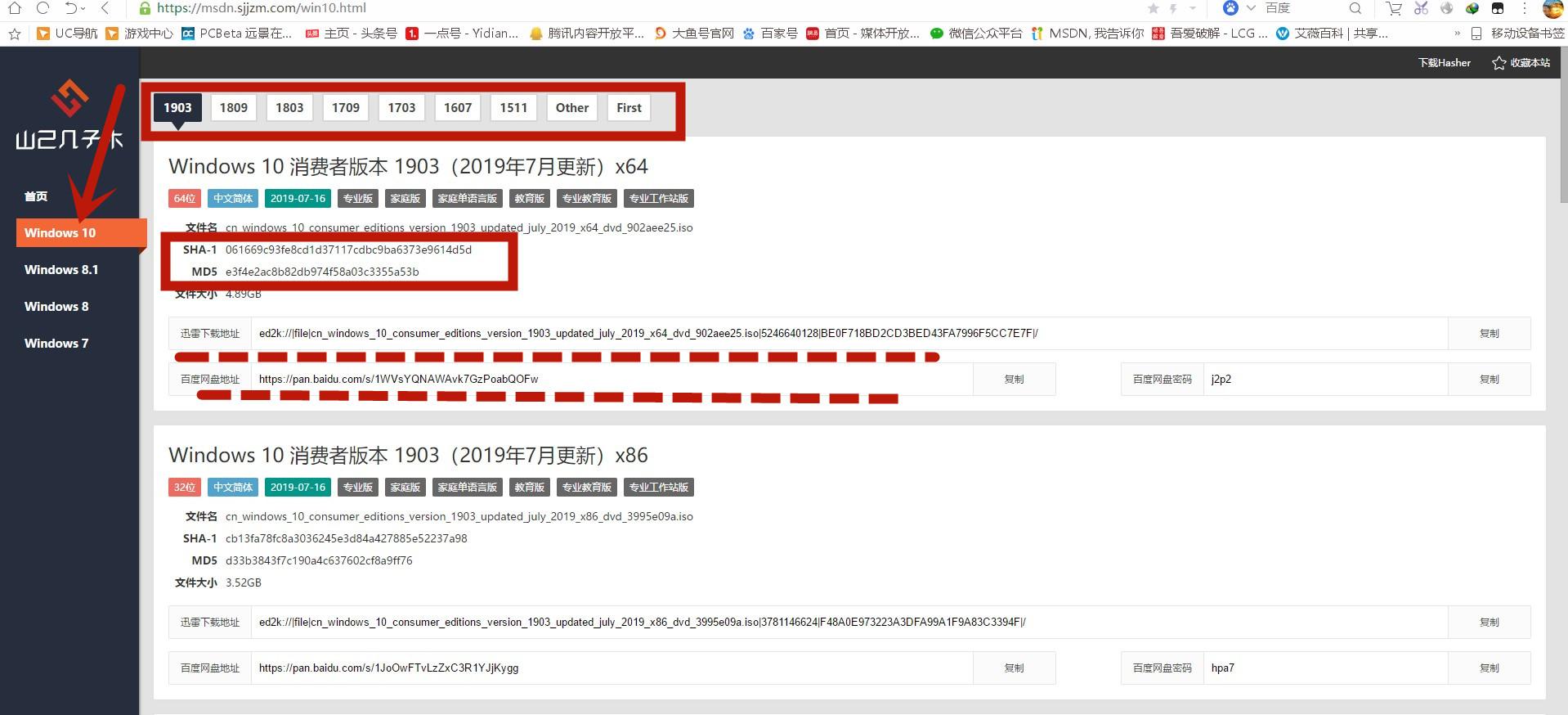The height and width of the screenshot is (715, 1568).
Task: Select Windows 7 in the sidebar
Action: point(56,344)
